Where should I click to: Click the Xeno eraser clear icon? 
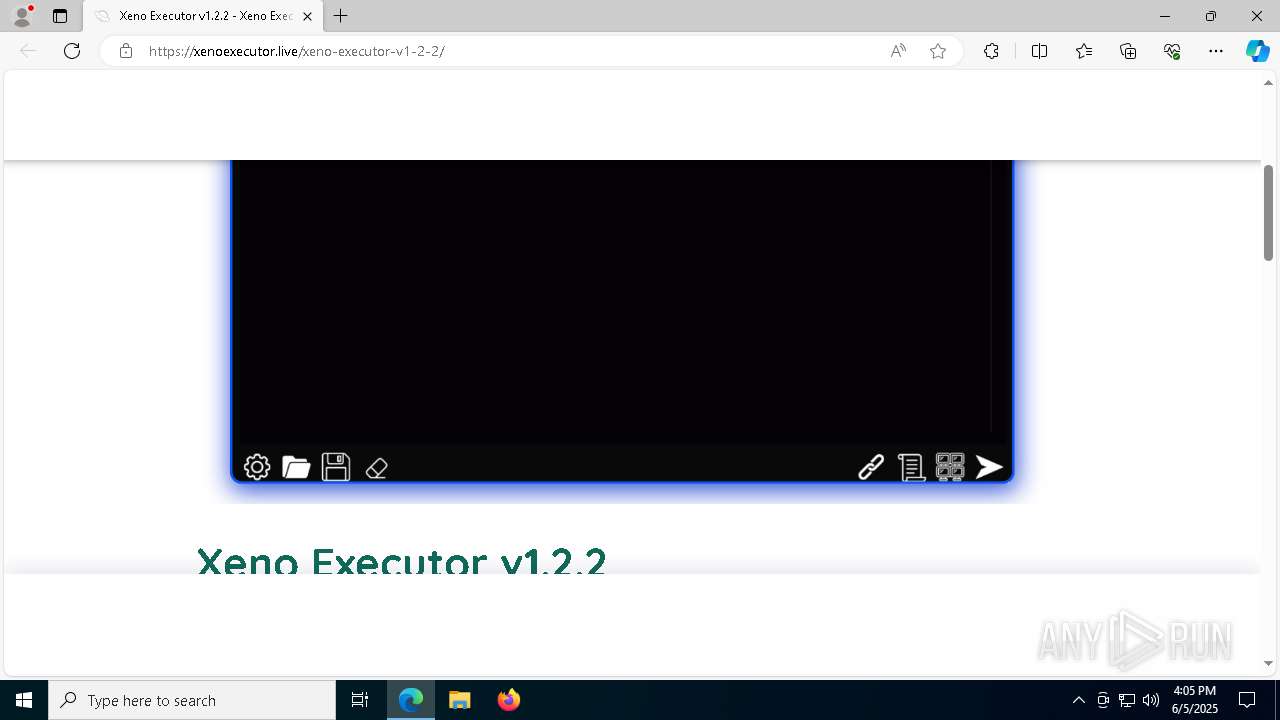(x=376, y=468)
